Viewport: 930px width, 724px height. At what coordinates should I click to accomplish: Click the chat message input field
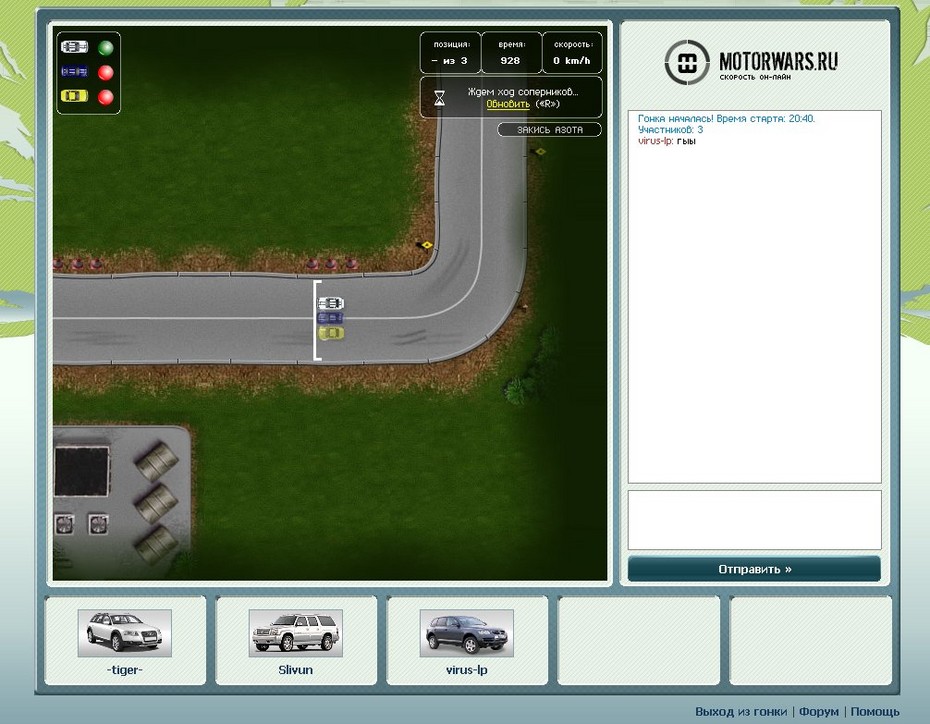(754, 519)
